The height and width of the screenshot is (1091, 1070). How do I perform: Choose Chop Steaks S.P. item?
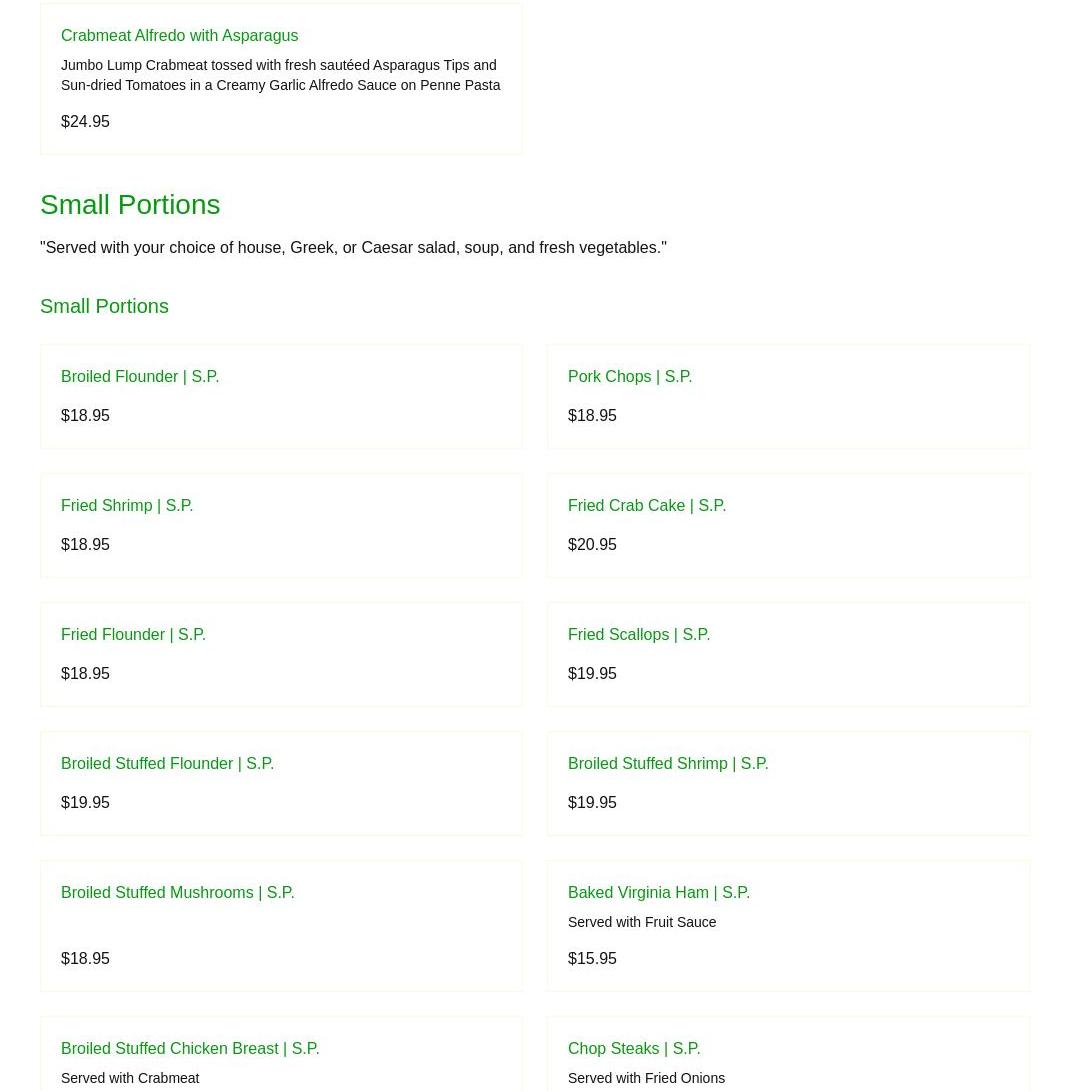634,1049
